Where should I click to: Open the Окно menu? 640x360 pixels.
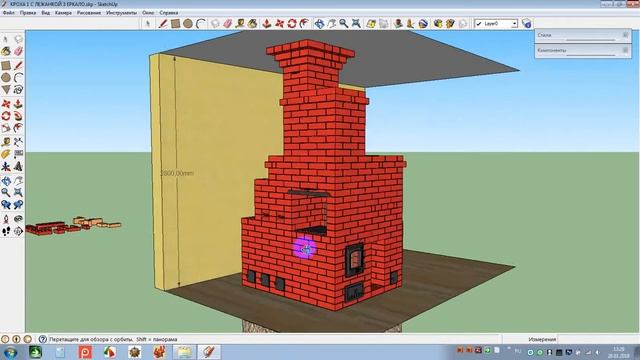pyautogui.click(x=148, y=13)
